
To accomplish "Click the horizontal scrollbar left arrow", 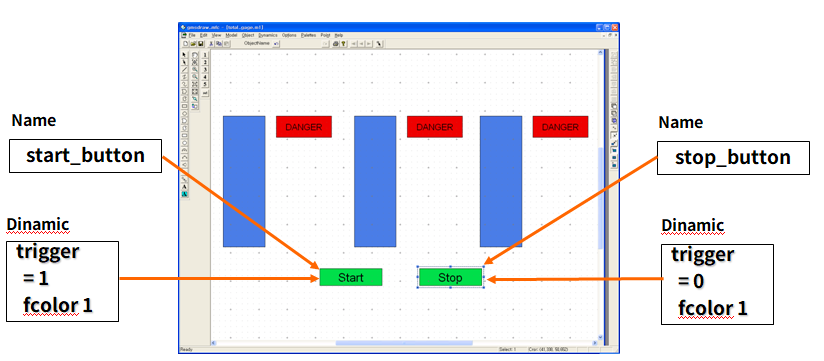I will pyautogui.click(x=213, y=343).
